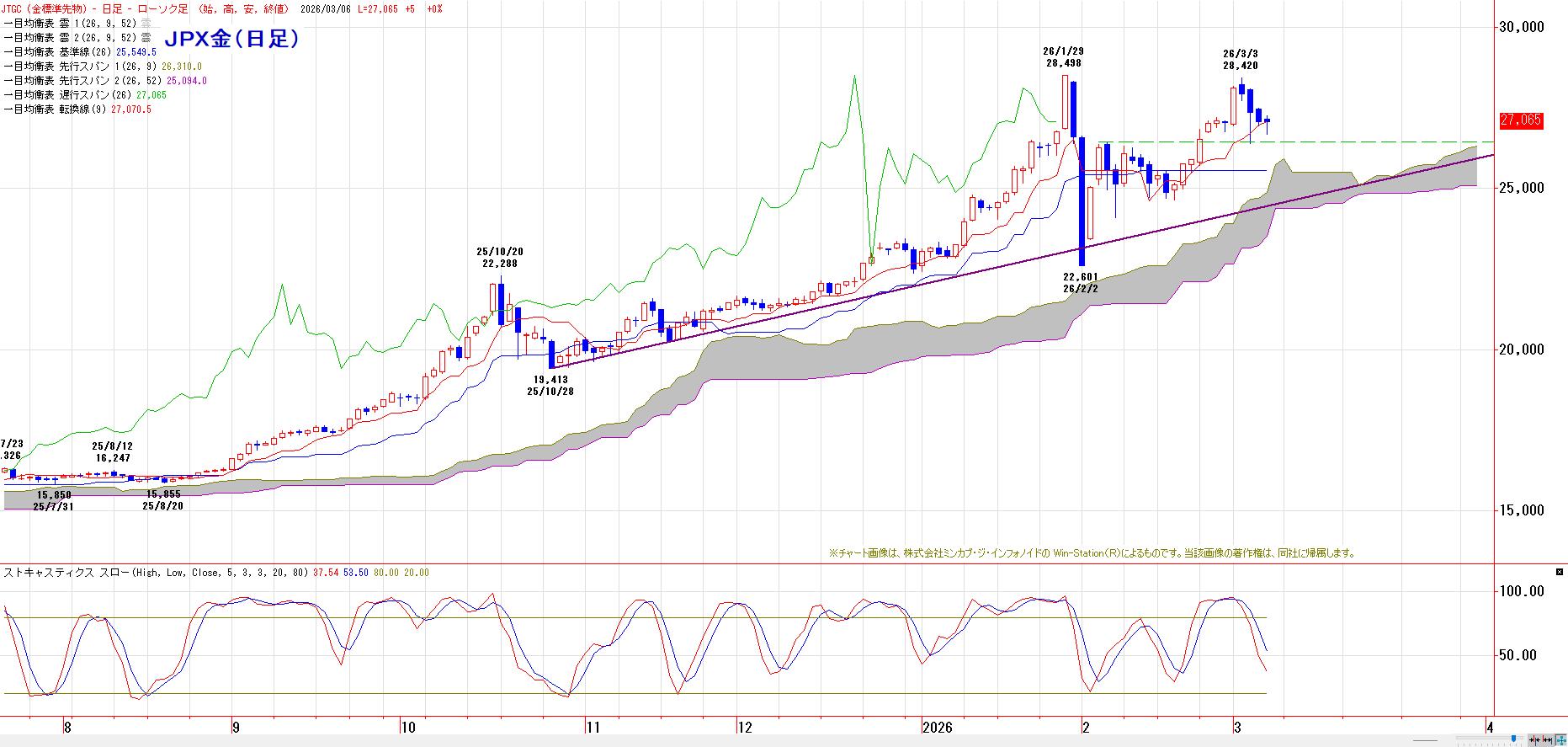Adjust the chart zoom slider handle

(x=1513, y=739)
